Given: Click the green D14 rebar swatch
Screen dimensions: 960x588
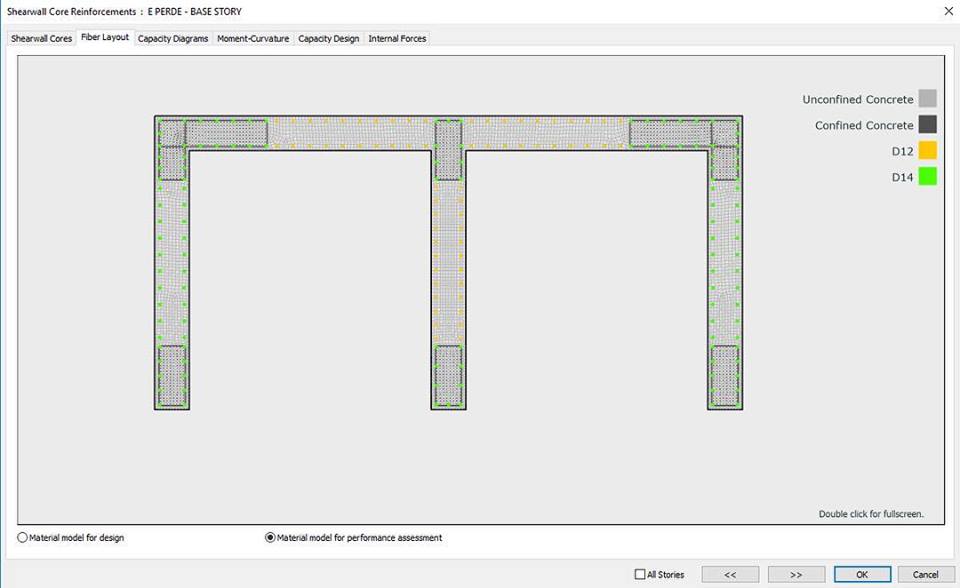Looking at the screenshot, I should click(x=927, y=177).
